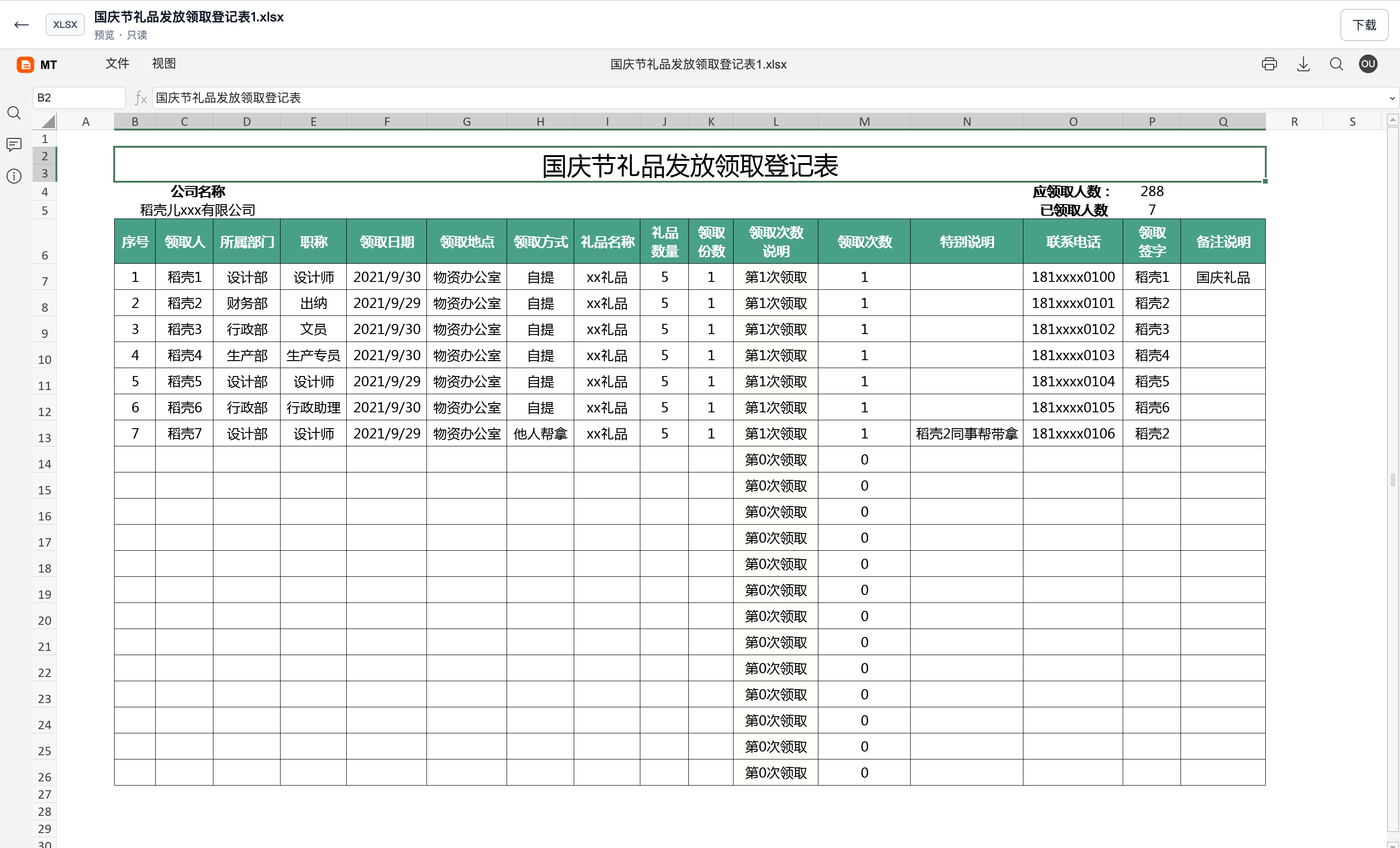Click the cell 稻壳儿xxx有限公司
Image resolution: width=1400 pixels, height=848 pixels.
(198, 210)
